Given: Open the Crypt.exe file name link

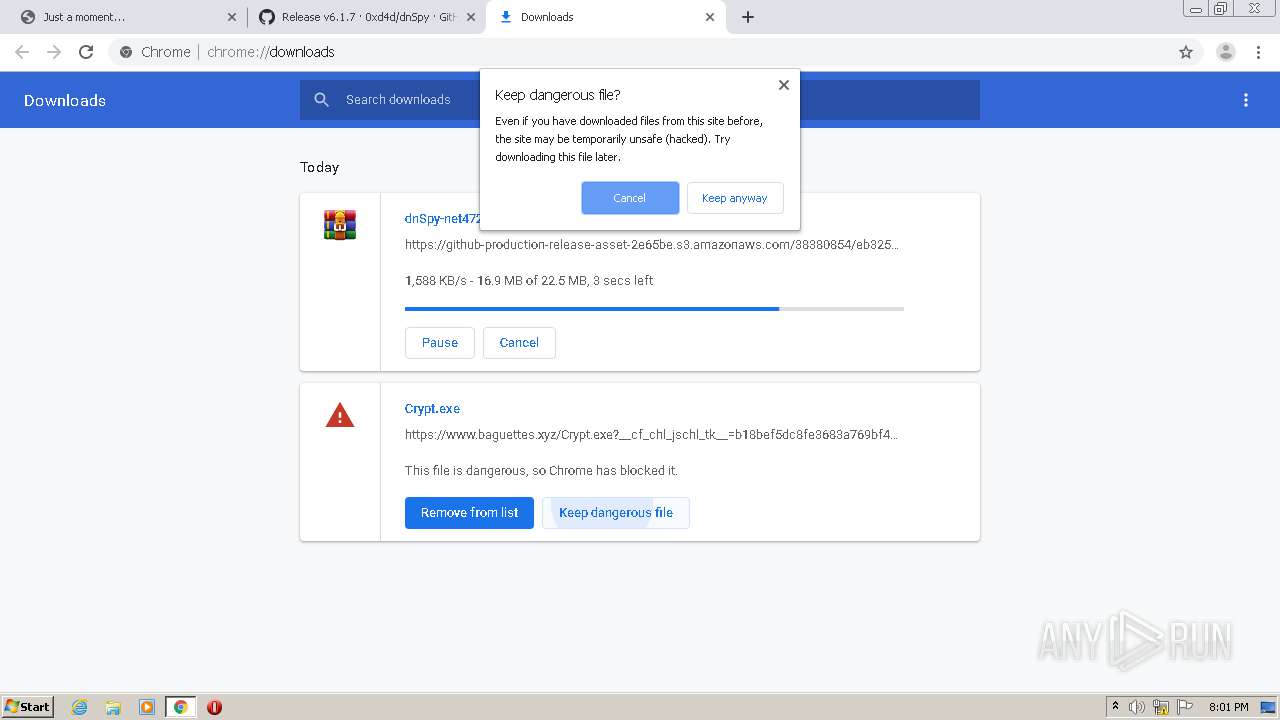Looking at the screenshot, I should (x=432, y=408).
